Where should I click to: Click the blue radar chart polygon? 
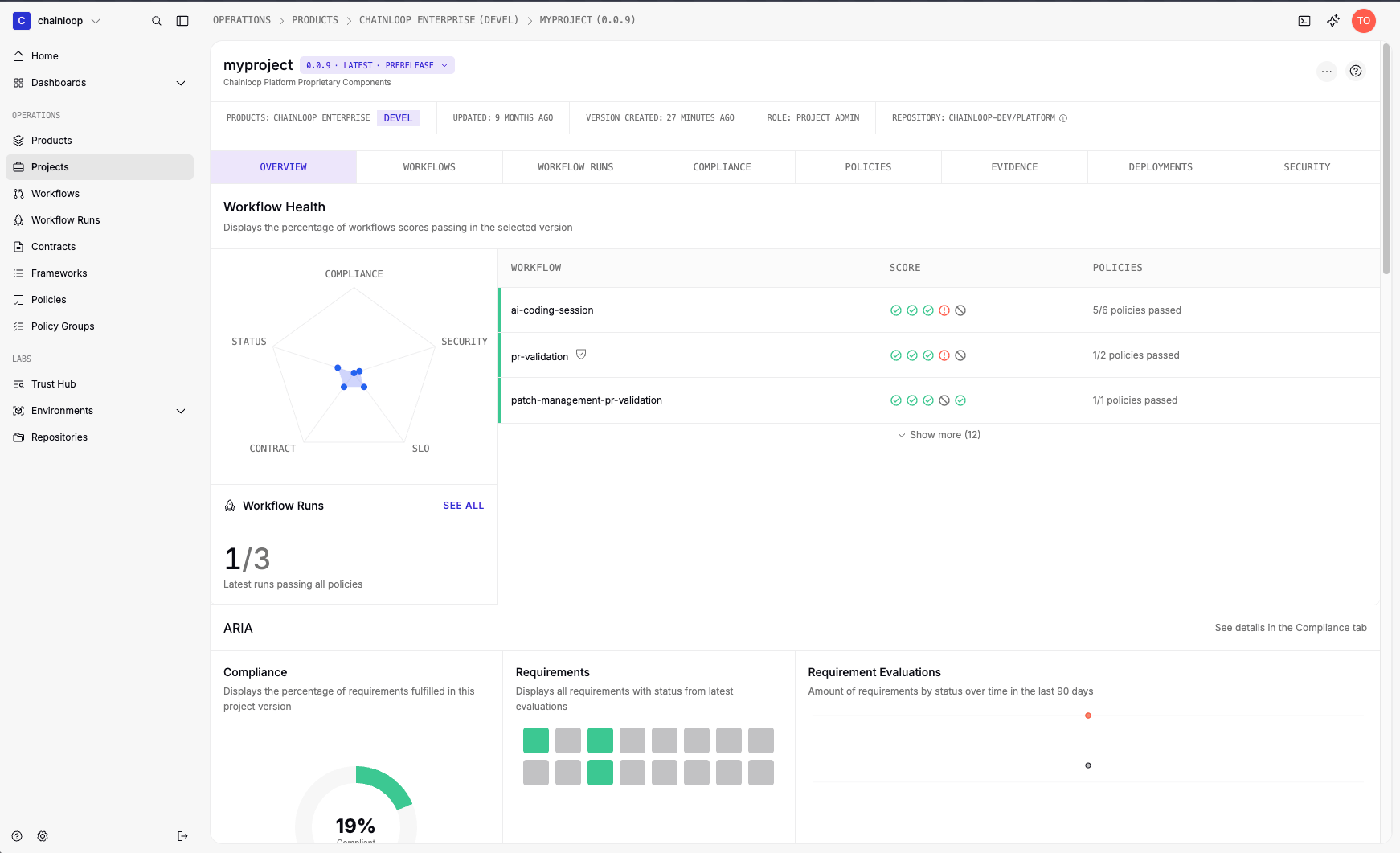pos(351,378)
